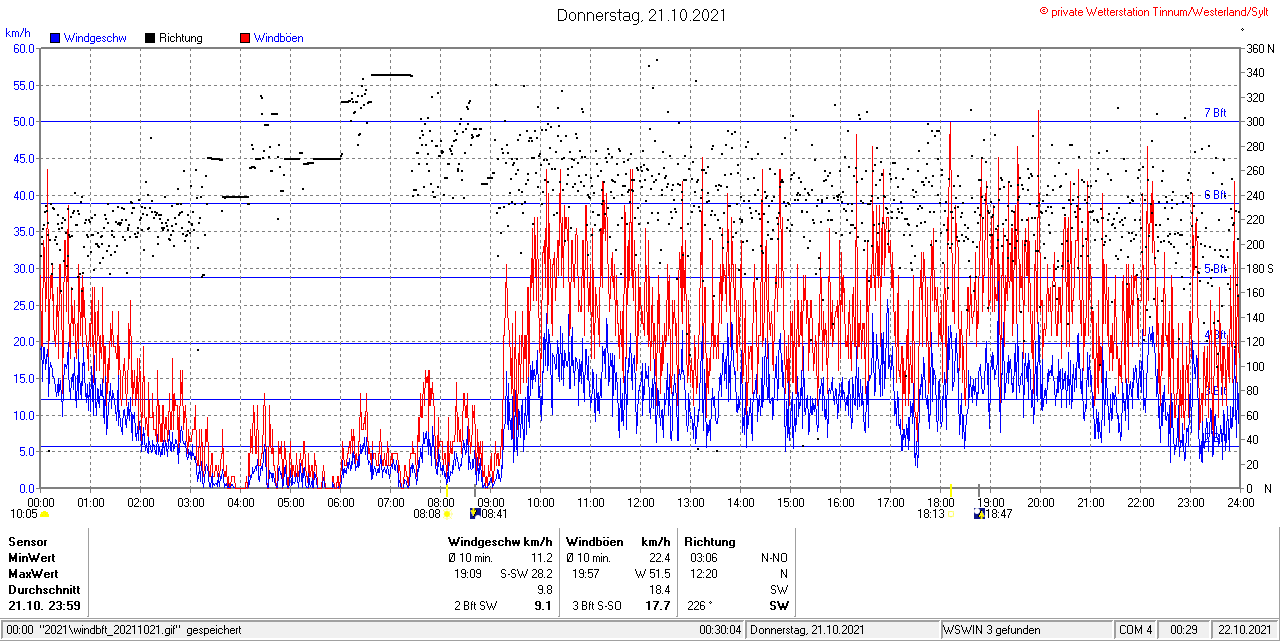Click the MaxWert row label
Viewport: 1280px width, 641px height.
[x=33, y=574]
